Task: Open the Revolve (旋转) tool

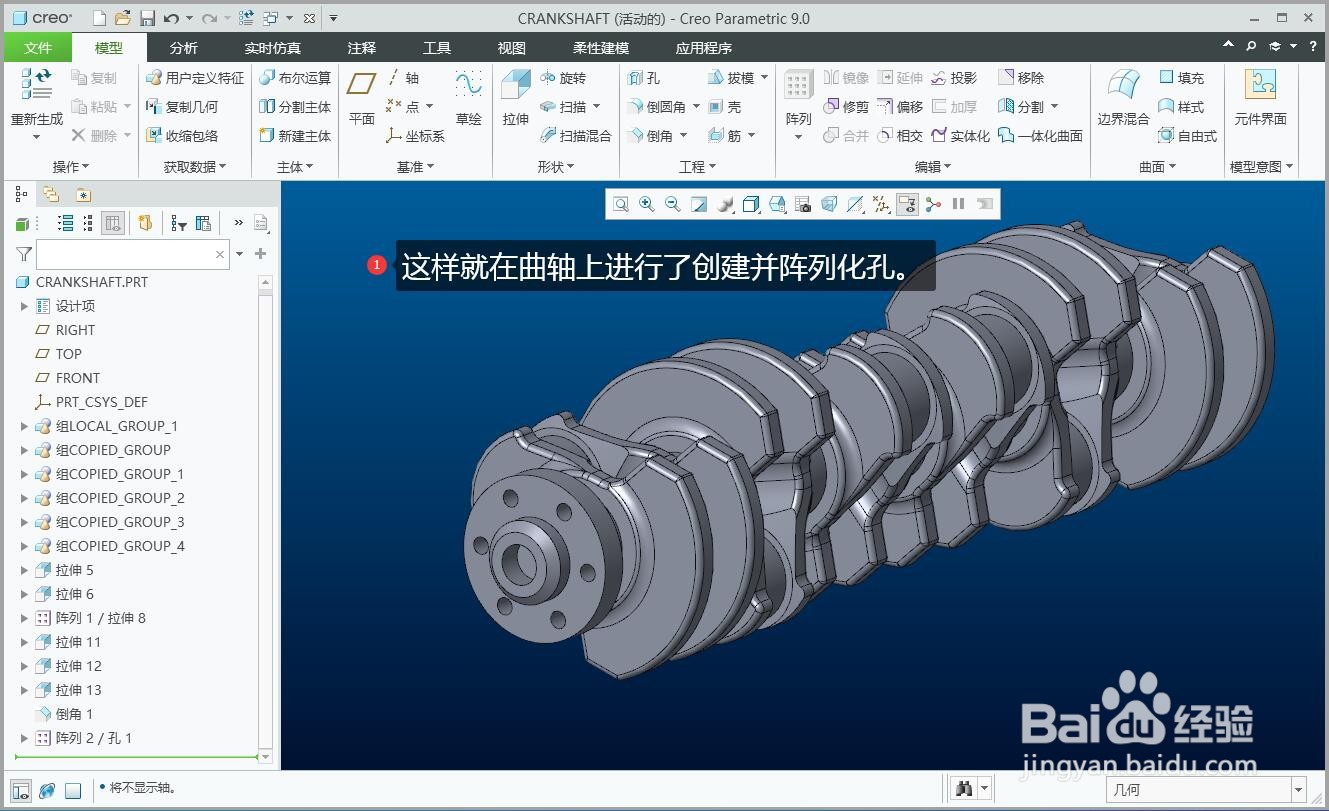Action: pos(563,78)
